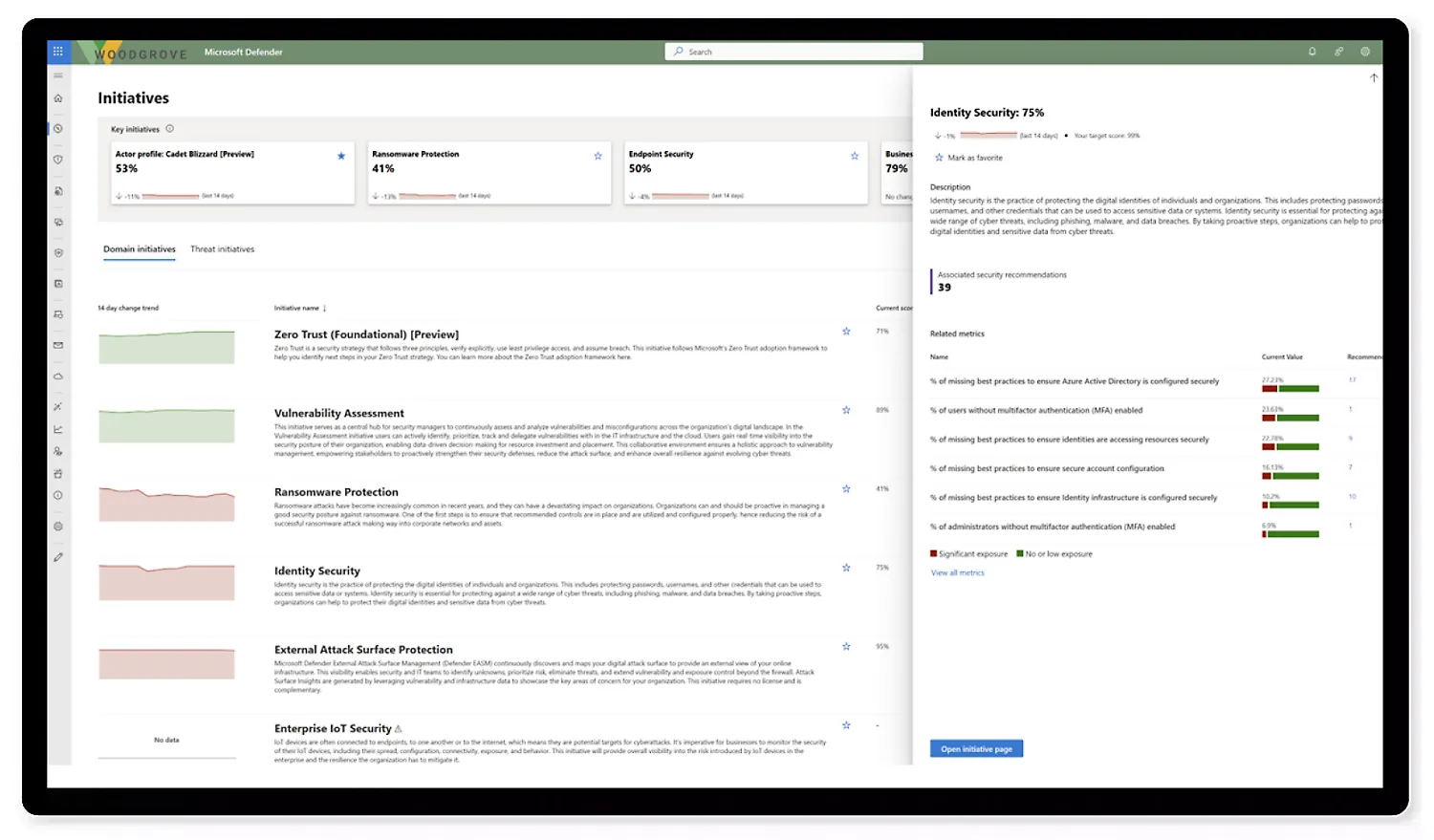The image size is (1434, 840).
Task: Star the Vulnerability Assessment row
Action: coord(846,410)
